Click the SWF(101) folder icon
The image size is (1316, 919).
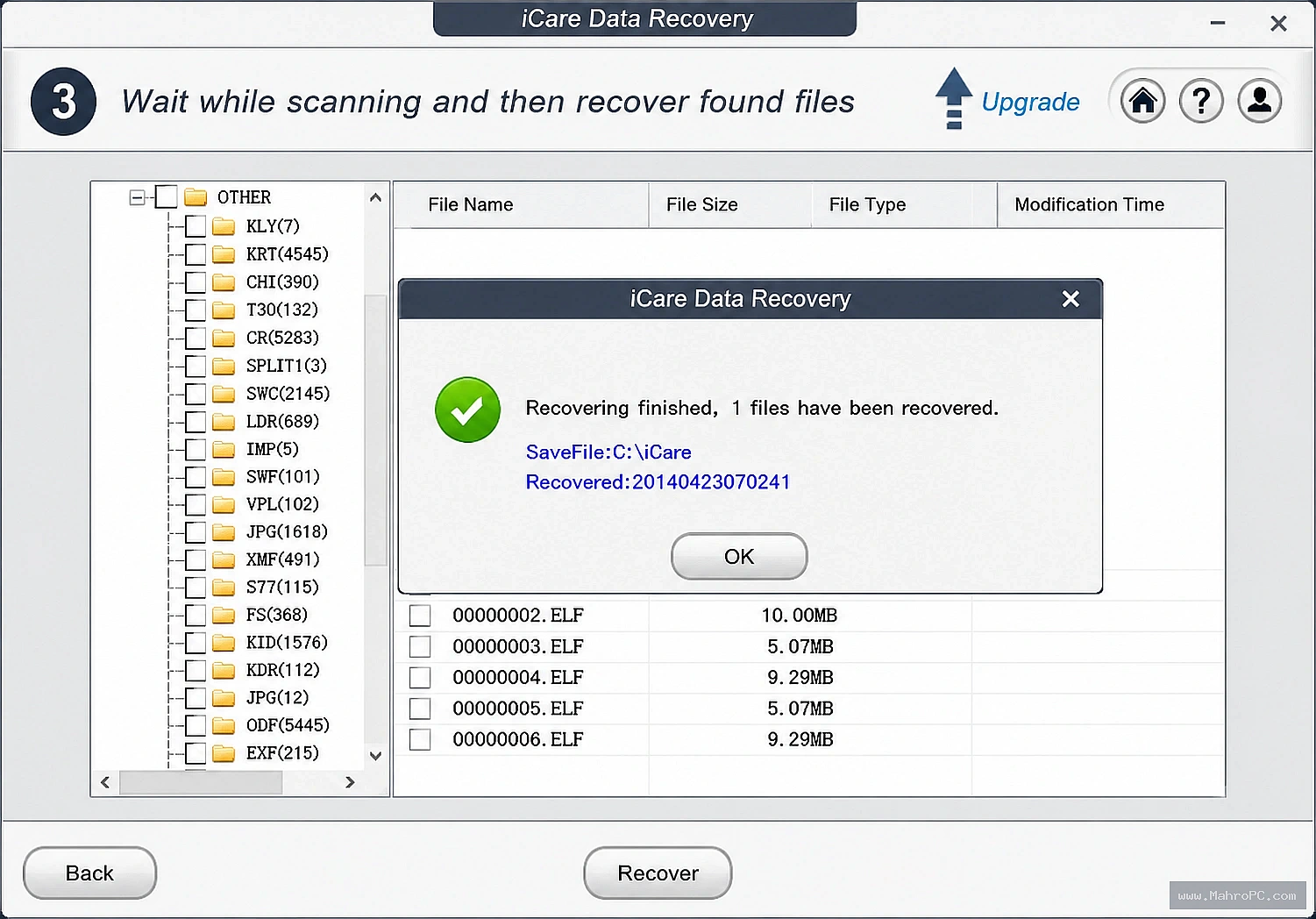click(224, 477)
